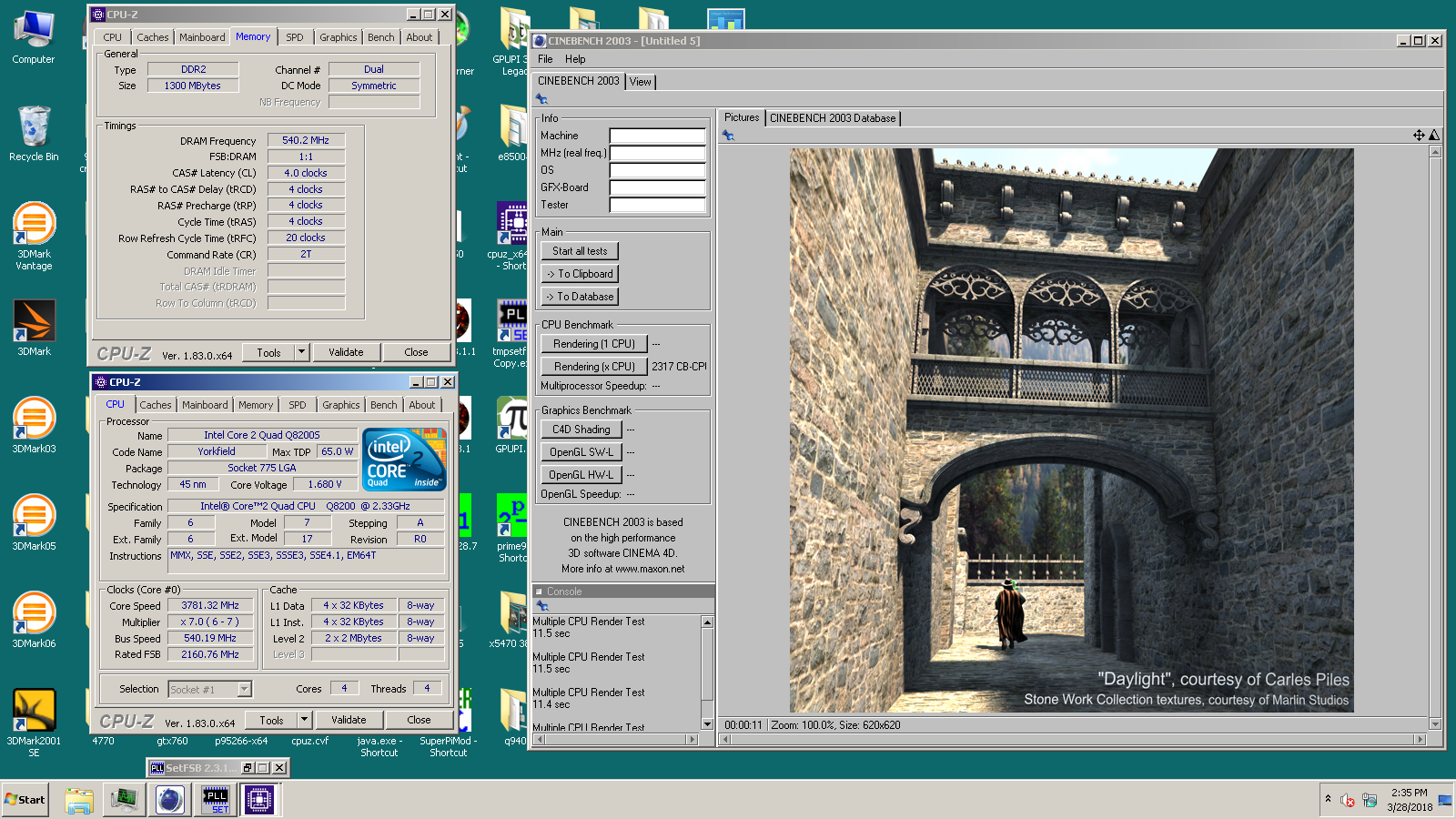
Task: Click the small icon under Console header
Action: (x=541, y=605)
